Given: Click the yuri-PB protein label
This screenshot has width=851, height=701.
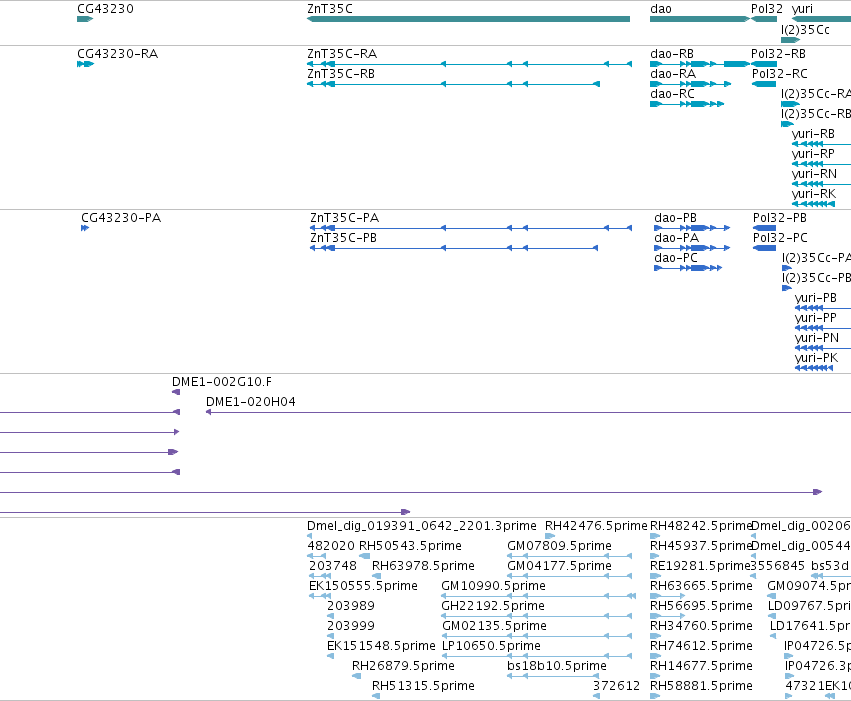Looking at the screenshot, I should 816,298.
